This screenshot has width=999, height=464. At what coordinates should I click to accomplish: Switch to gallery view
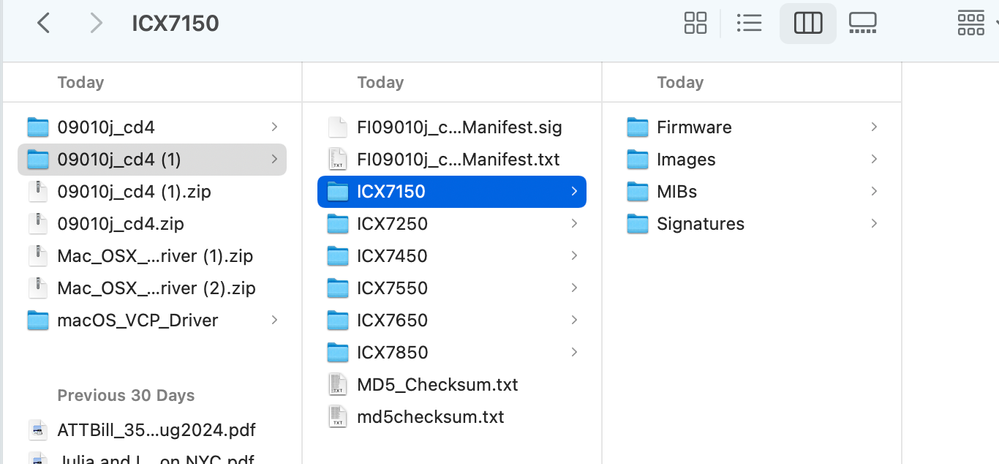(x=862, y=23)
